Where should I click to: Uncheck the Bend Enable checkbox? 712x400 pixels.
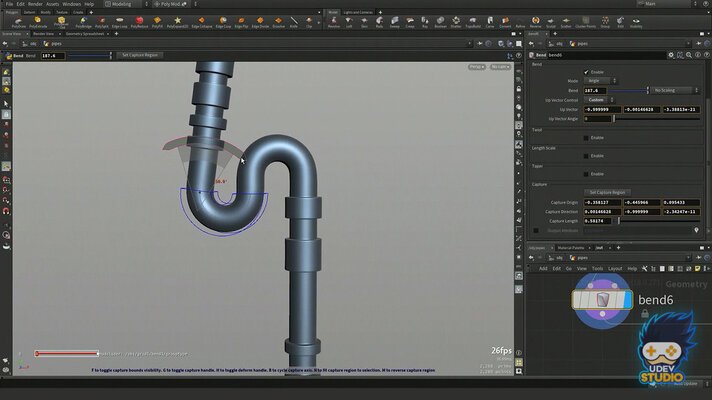click(586, 73)
